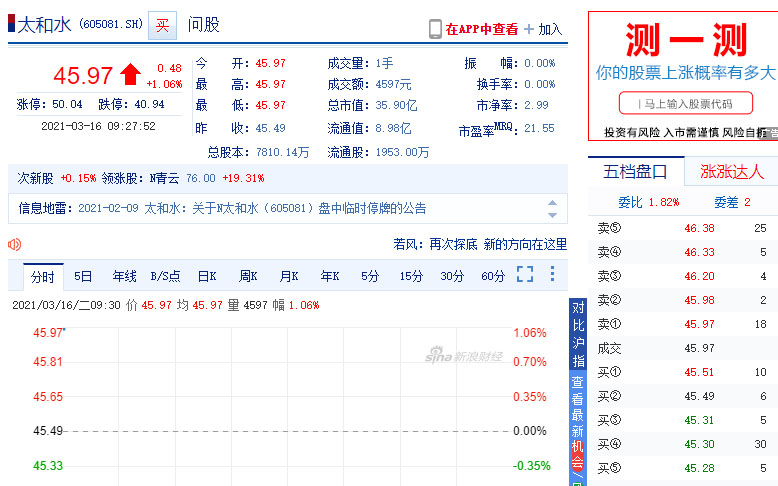Click the 卖② price 45.98

pos(700,300)
